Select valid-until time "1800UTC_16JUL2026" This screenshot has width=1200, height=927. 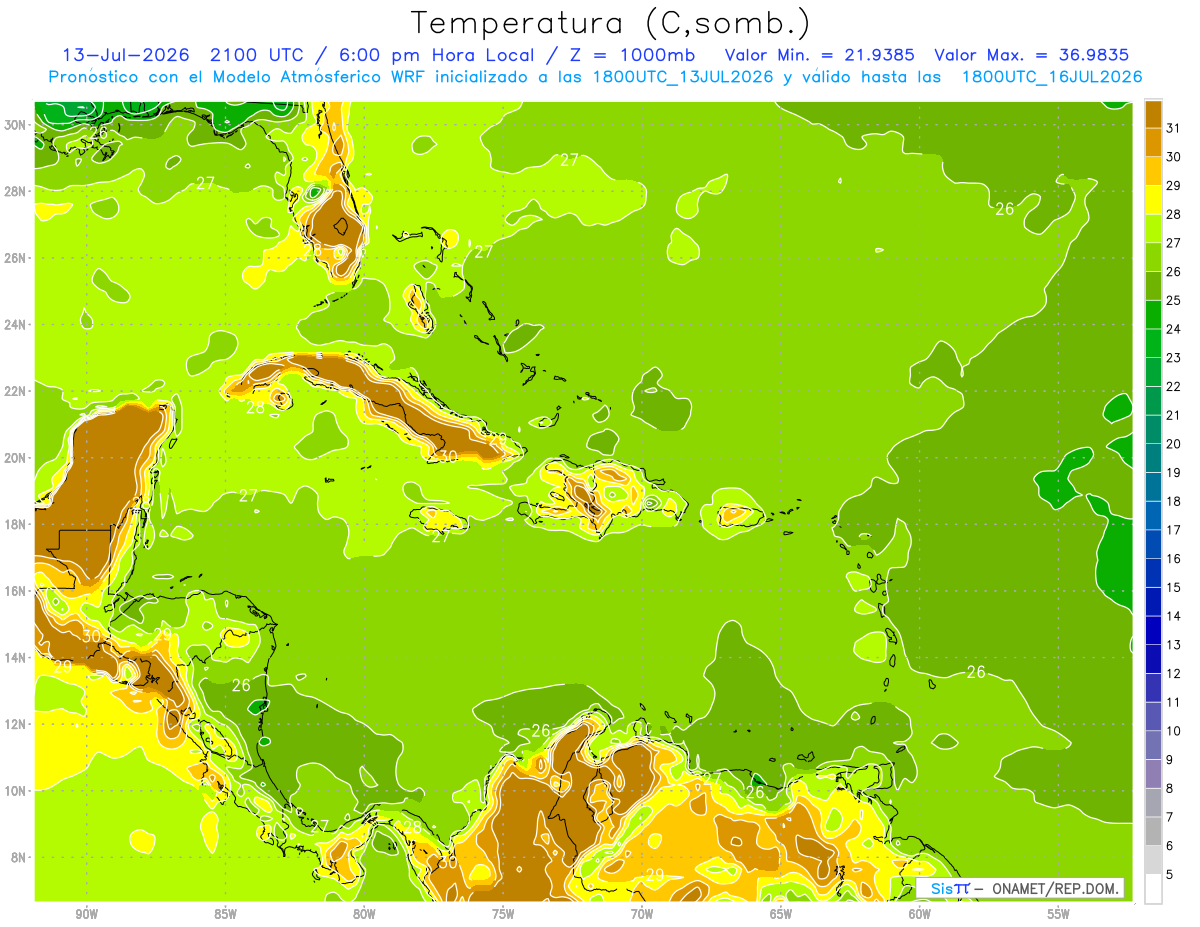tap(1052, 77)
